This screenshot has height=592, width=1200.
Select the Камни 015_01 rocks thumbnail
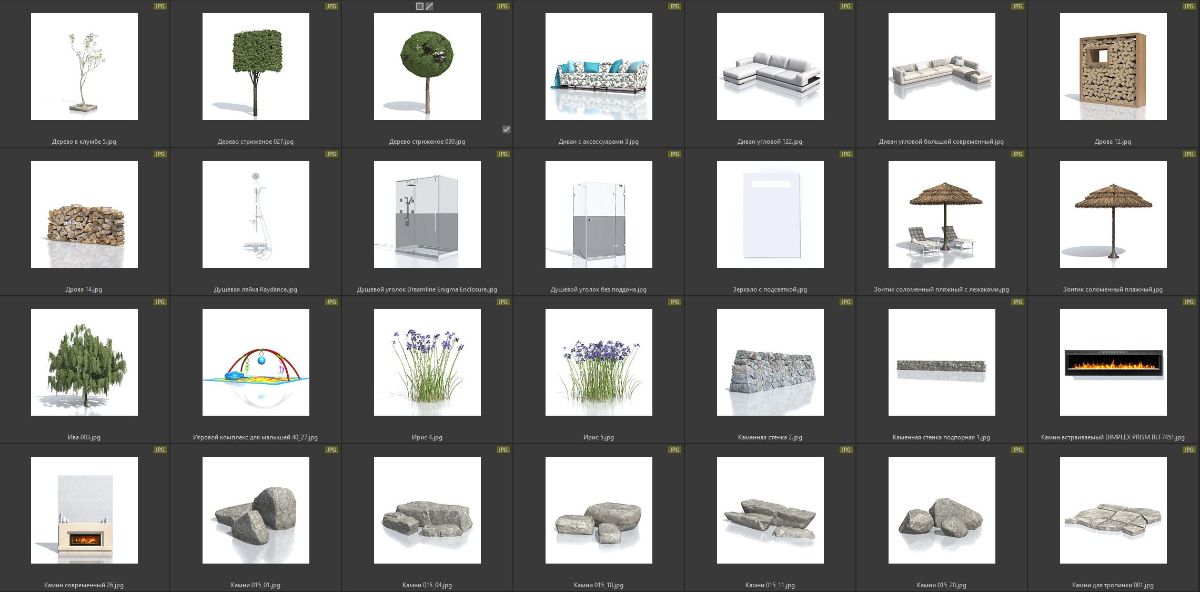(x=256, y=511)
